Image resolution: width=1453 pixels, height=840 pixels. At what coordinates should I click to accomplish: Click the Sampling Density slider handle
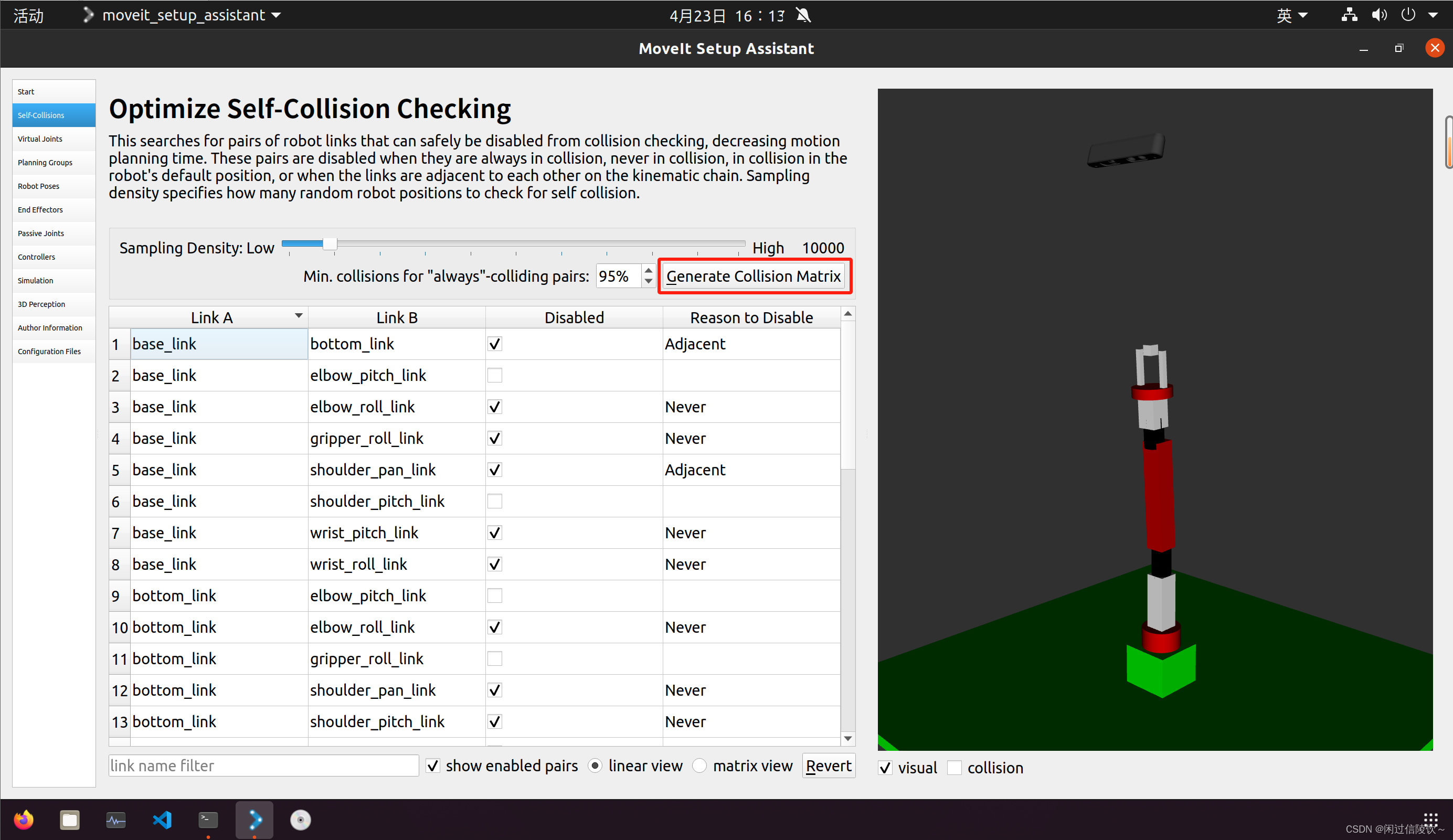coord(330,244)
